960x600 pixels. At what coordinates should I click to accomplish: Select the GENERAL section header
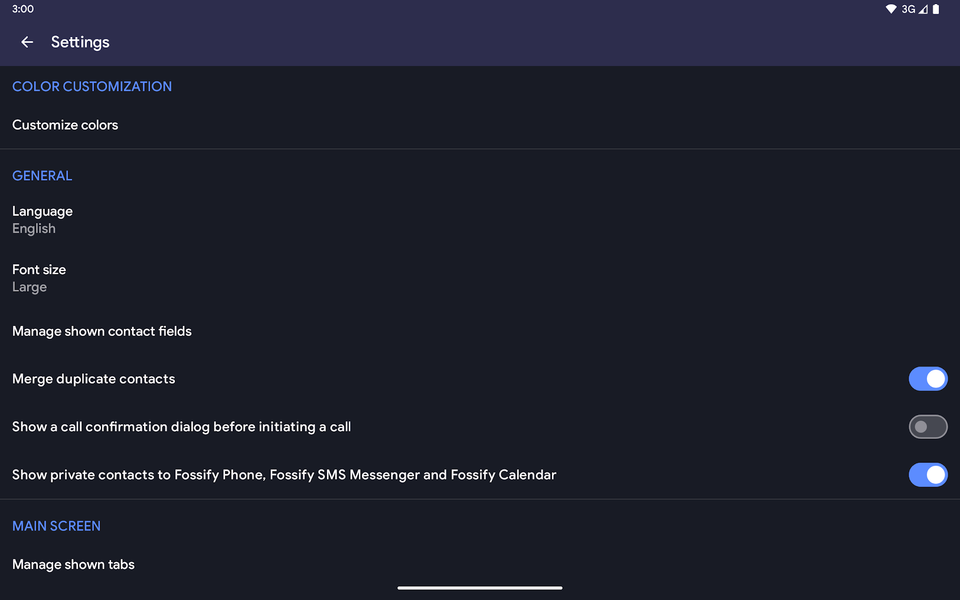[42, 175]
